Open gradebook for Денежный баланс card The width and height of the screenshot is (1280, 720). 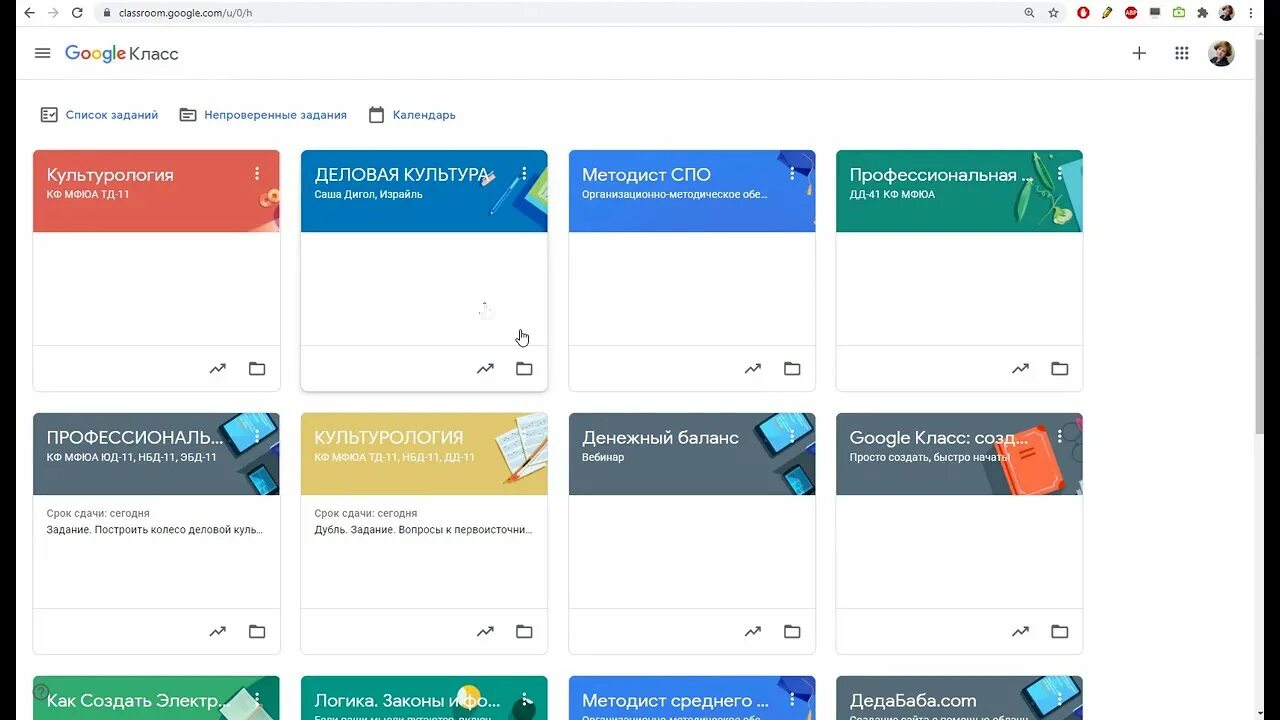click(753, 632)
